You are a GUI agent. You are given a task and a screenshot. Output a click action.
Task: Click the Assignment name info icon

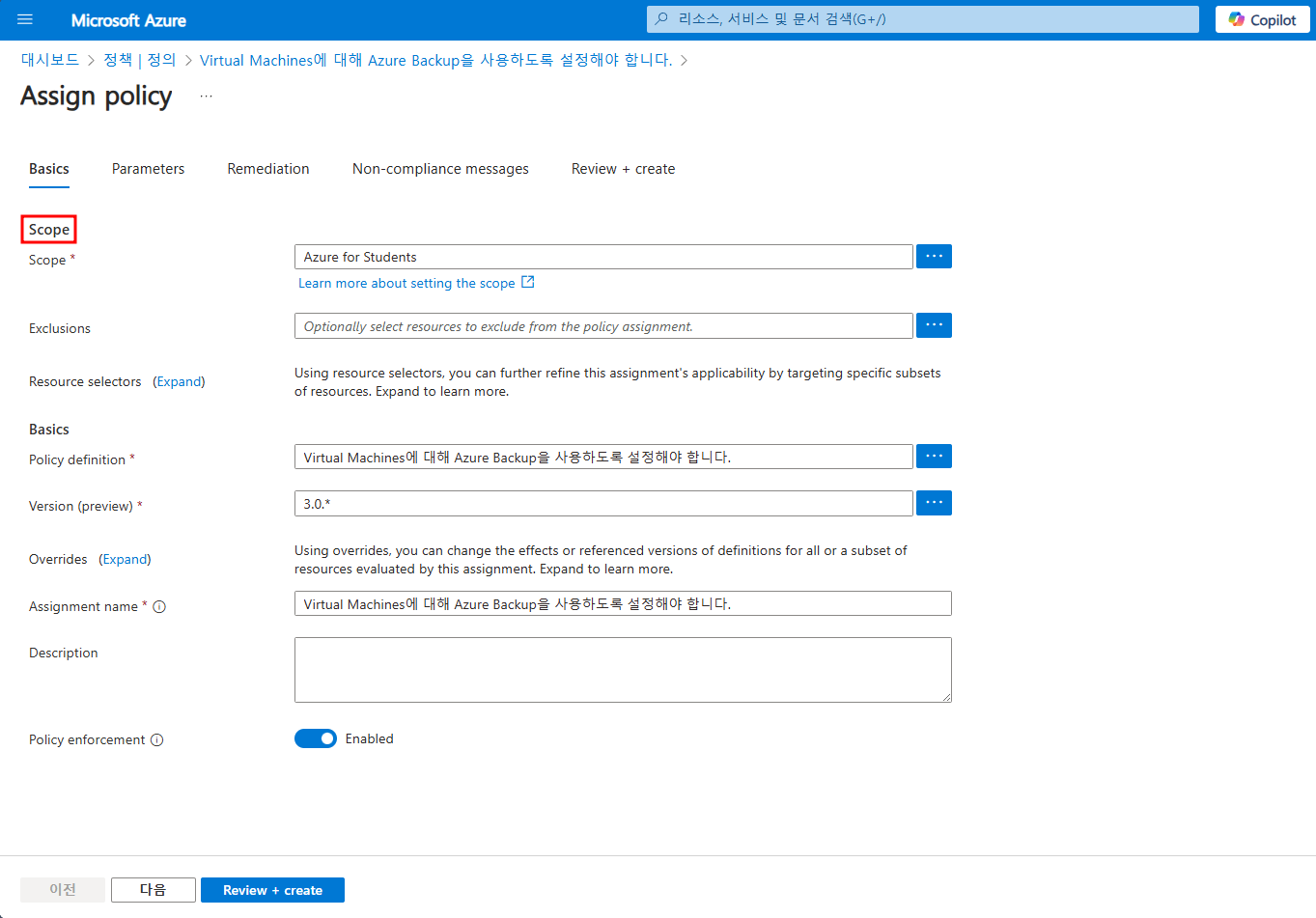159,607
